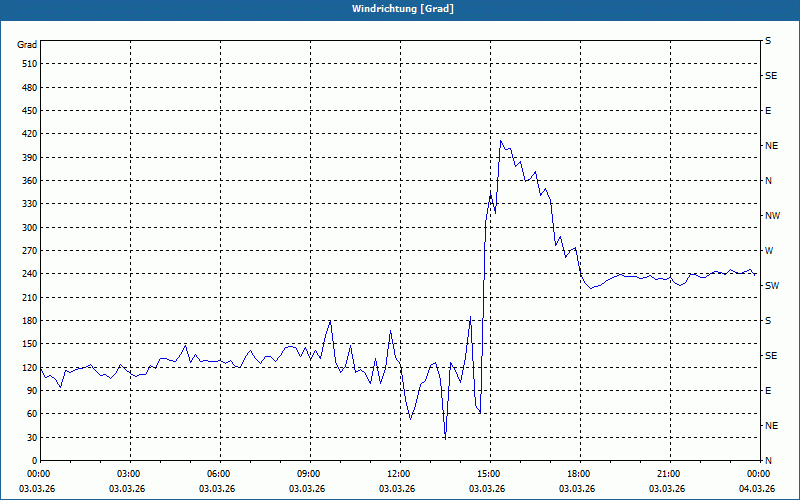
Task: Select the N compass label level with 360
Action: pos(768,181)
